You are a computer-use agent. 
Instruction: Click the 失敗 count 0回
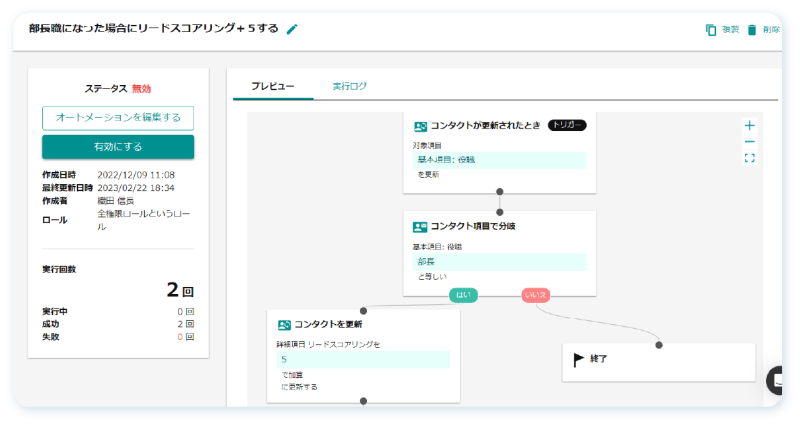186,337
